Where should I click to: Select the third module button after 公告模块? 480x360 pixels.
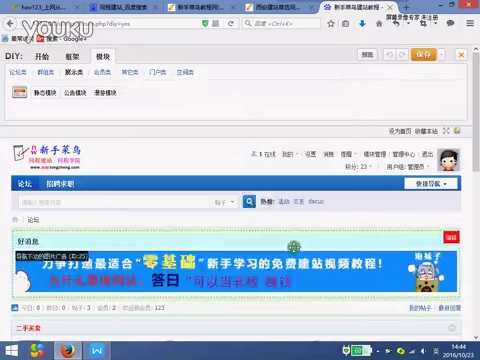click(x=105, y=93)
